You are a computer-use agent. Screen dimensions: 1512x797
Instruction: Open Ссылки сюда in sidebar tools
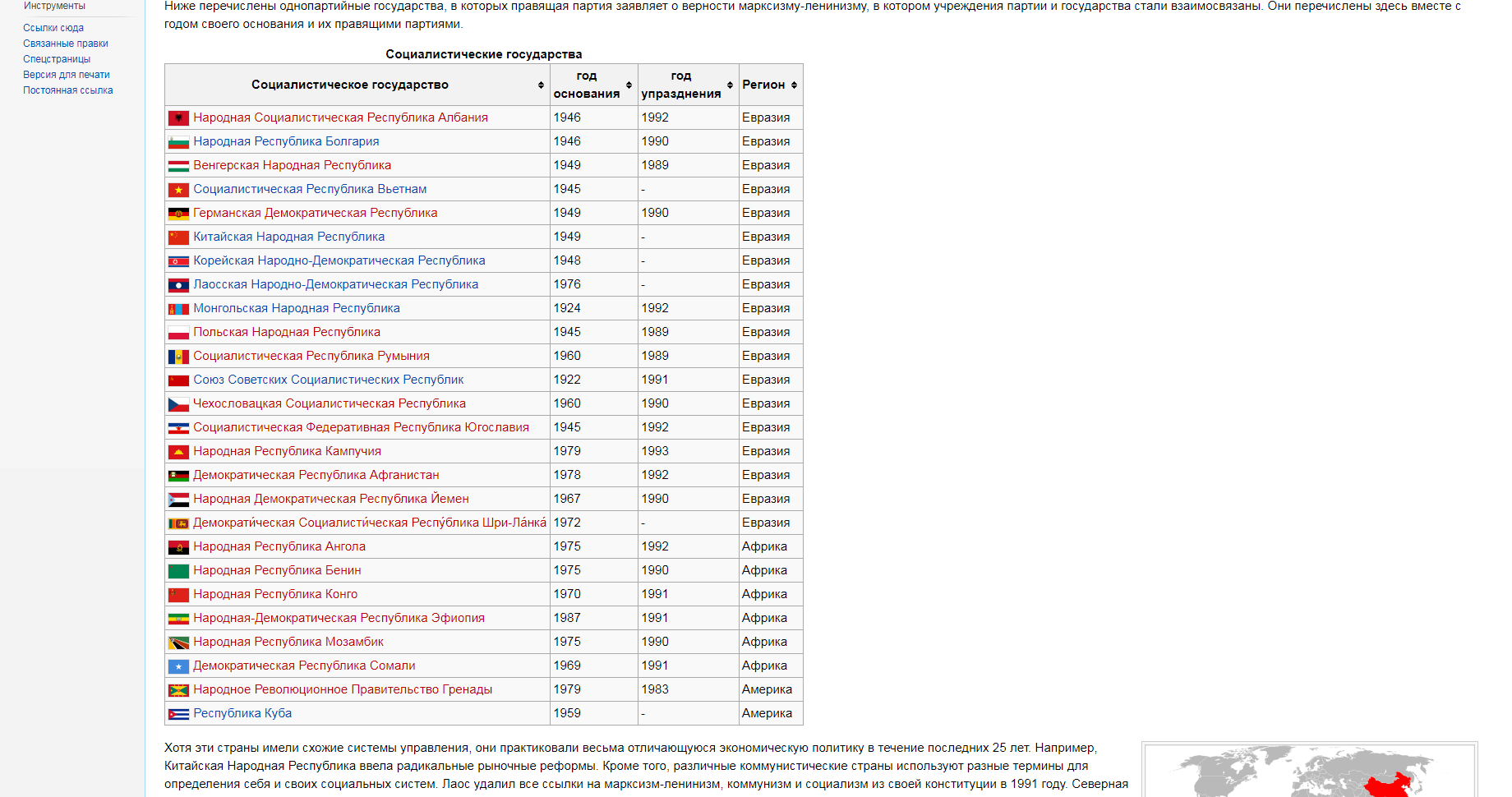53,28
